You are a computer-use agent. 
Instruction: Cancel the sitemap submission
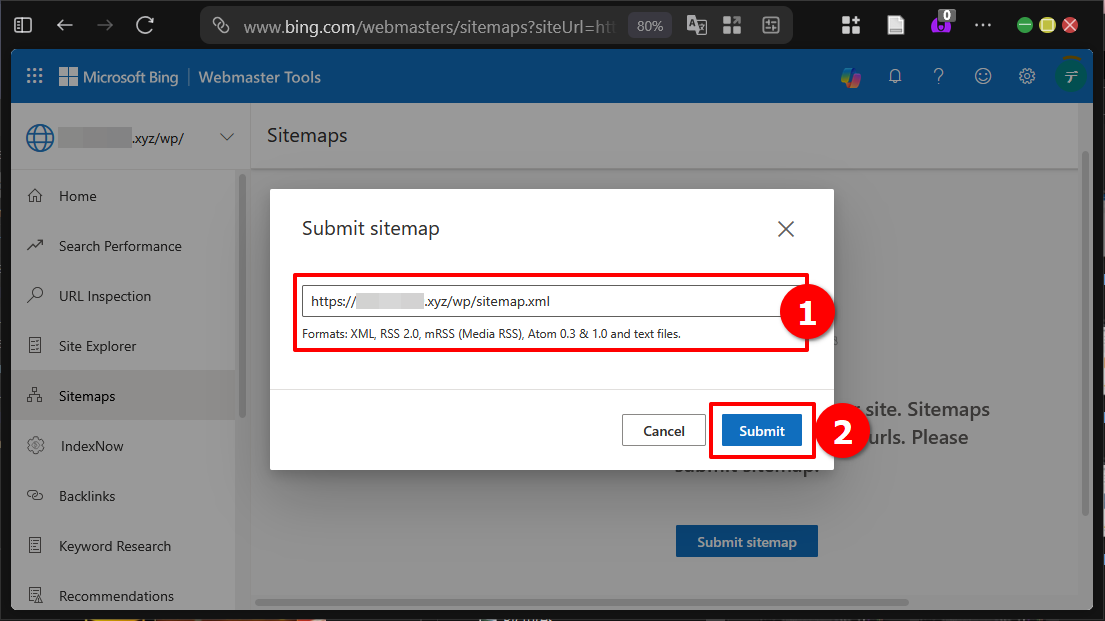coord(663,430)
